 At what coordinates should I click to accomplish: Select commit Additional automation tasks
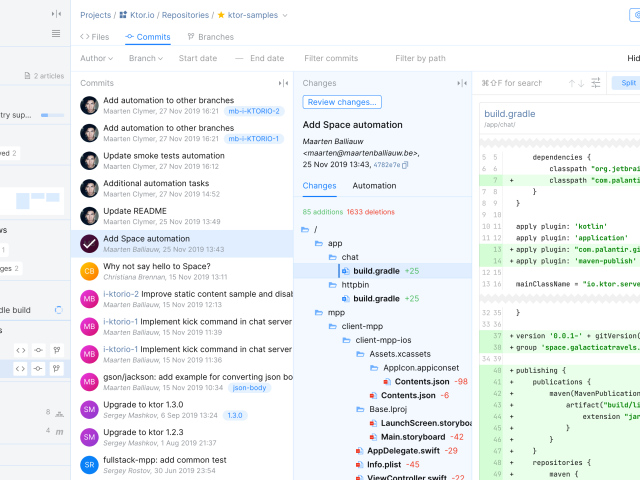[182, 189]
